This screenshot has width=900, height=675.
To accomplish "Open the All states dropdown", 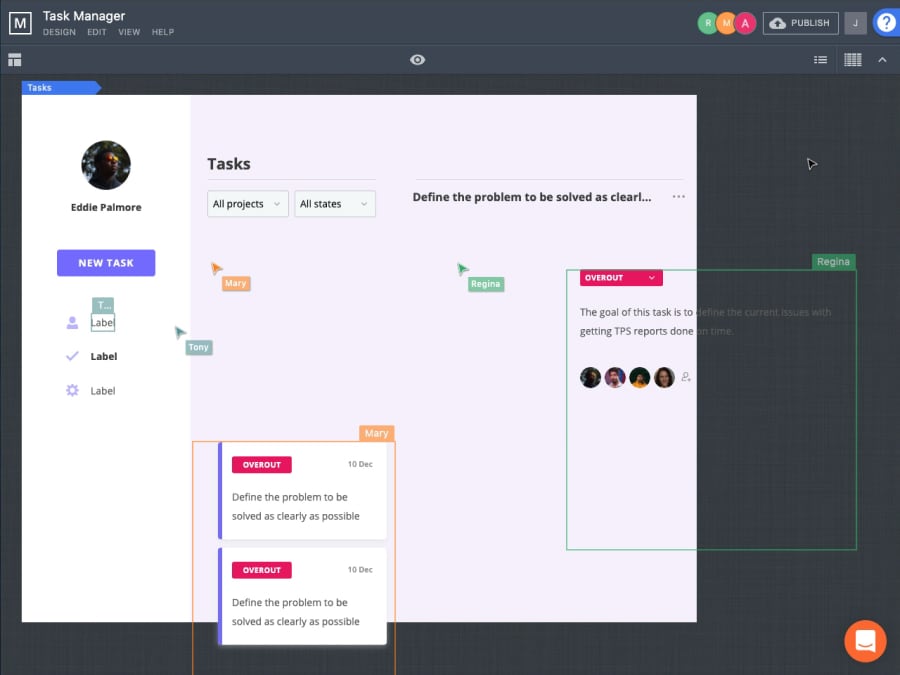I will 334,204.
